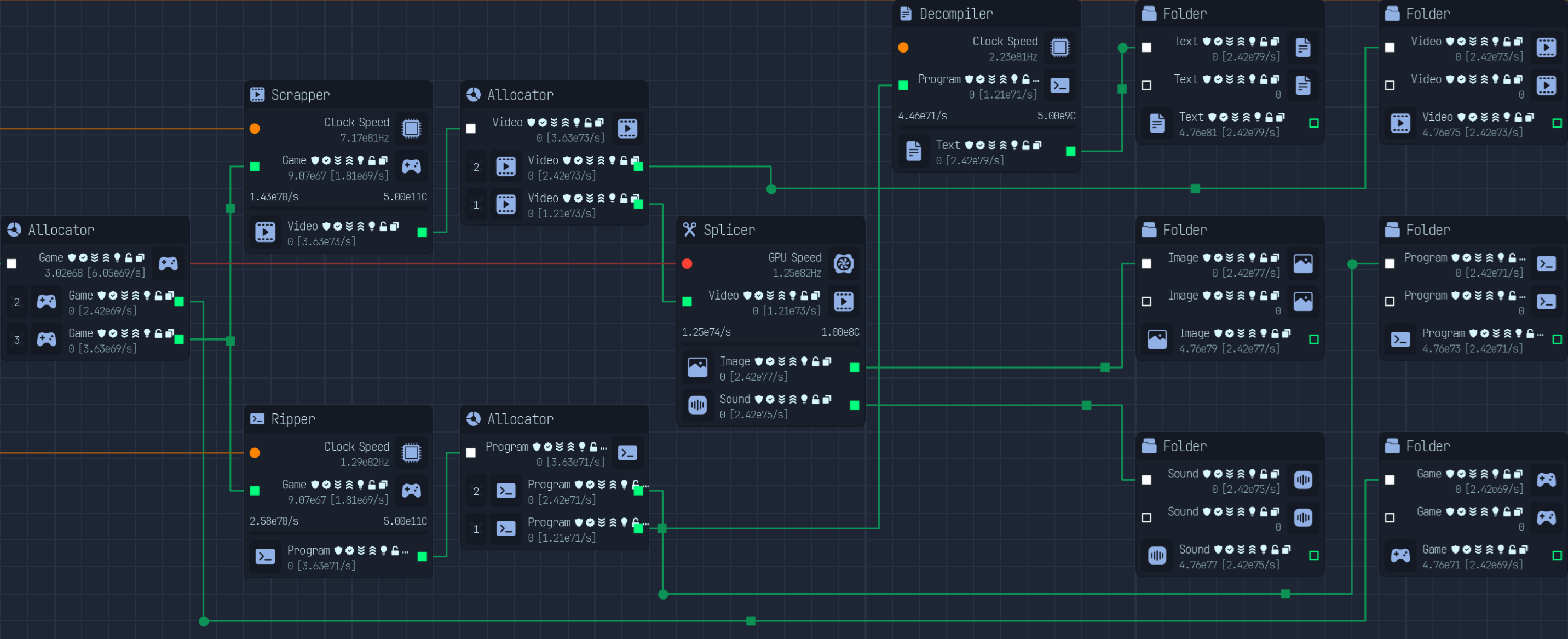Select the Decompiler node header
The height and width of the screenshot is (639, 1568).
click(986, 13)
